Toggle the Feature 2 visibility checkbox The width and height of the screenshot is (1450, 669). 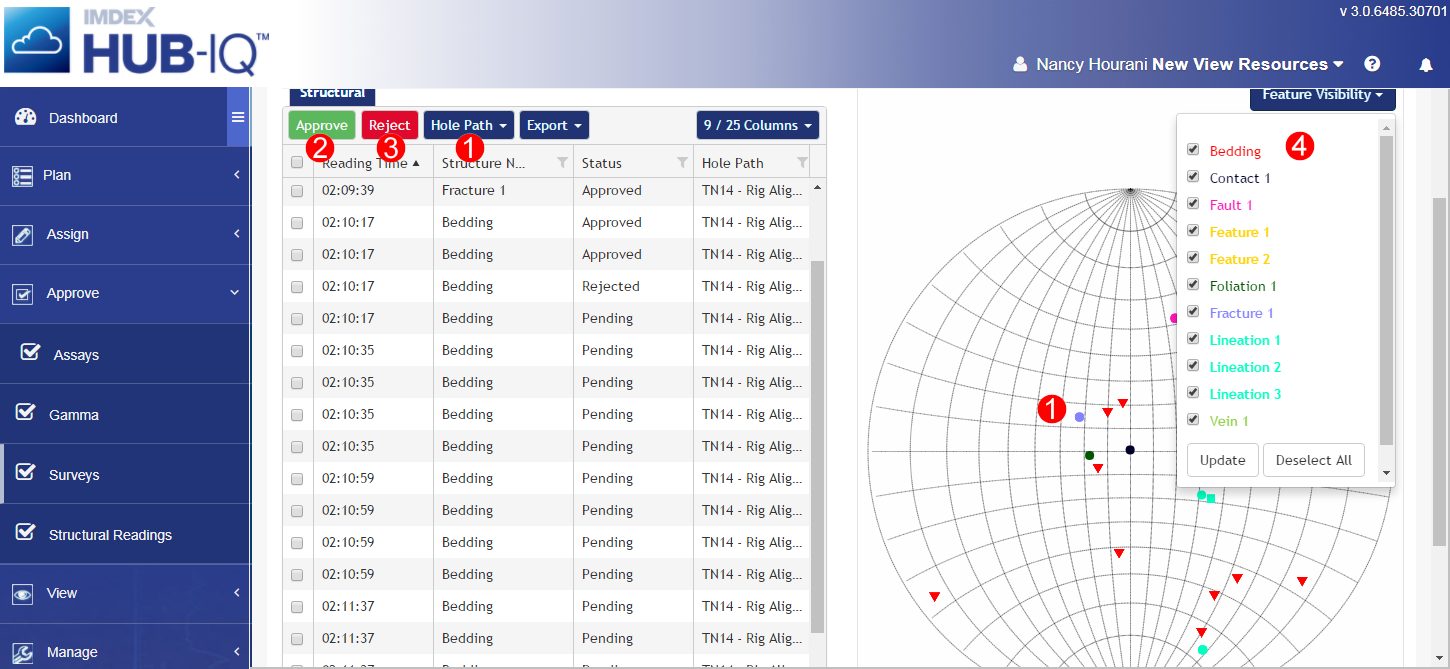click(1193, 258)
